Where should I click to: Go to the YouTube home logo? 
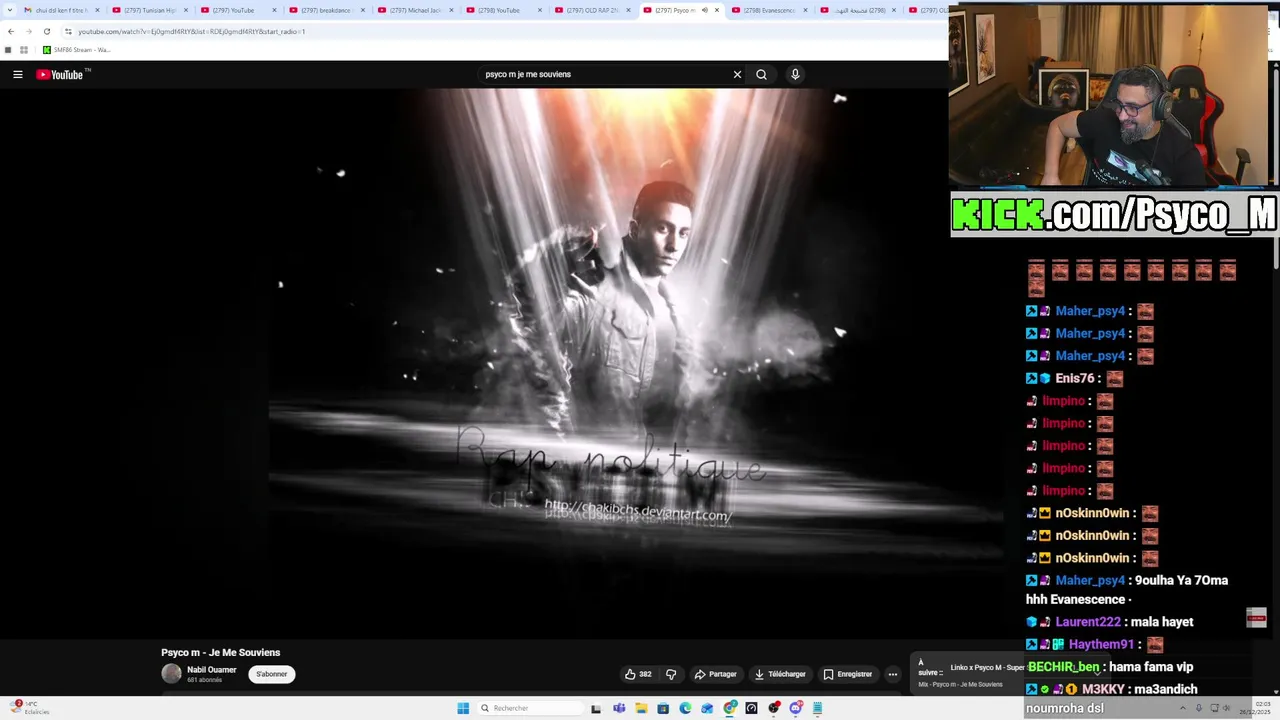pyautogui.click(x=60, y=74)
